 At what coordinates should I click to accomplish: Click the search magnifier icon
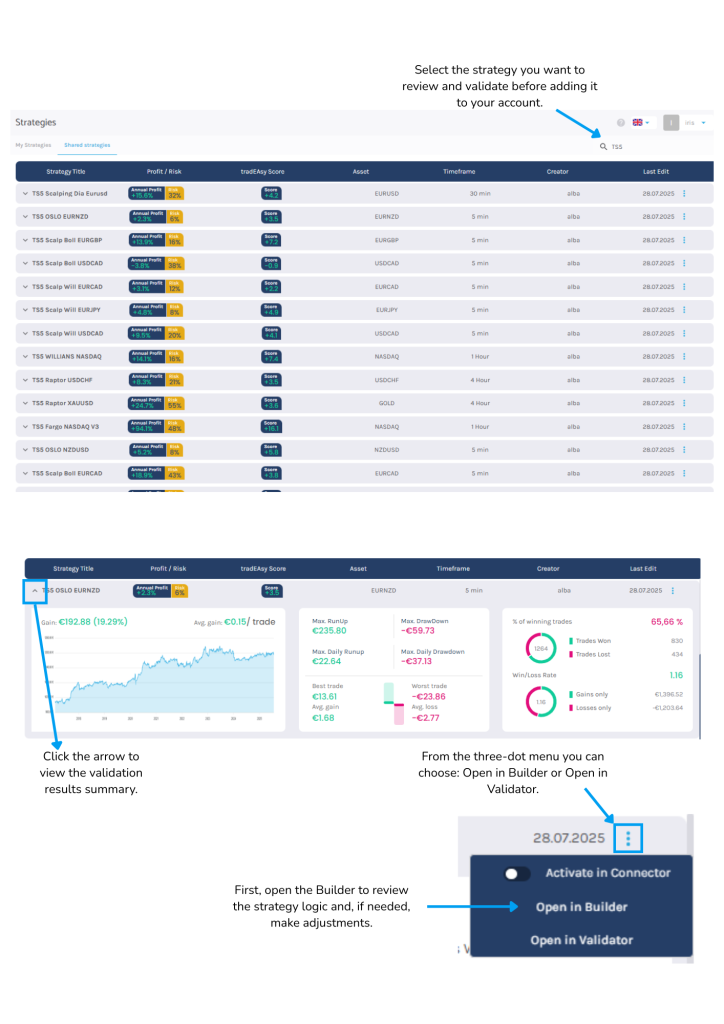click(x=603, y=146)
